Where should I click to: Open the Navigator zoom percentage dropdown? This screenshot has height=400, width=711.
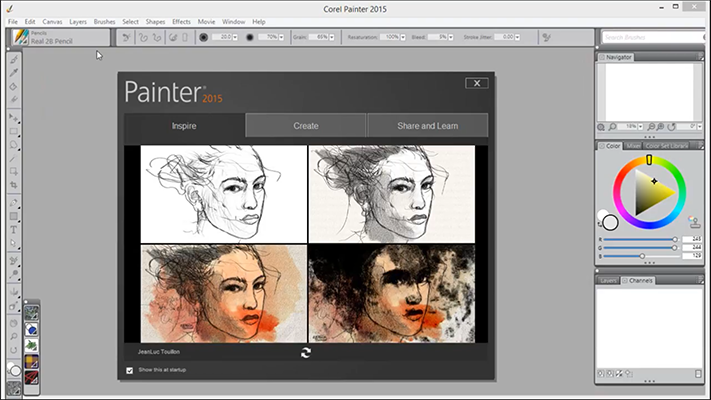pyautogui.click(x=640, y=127)
